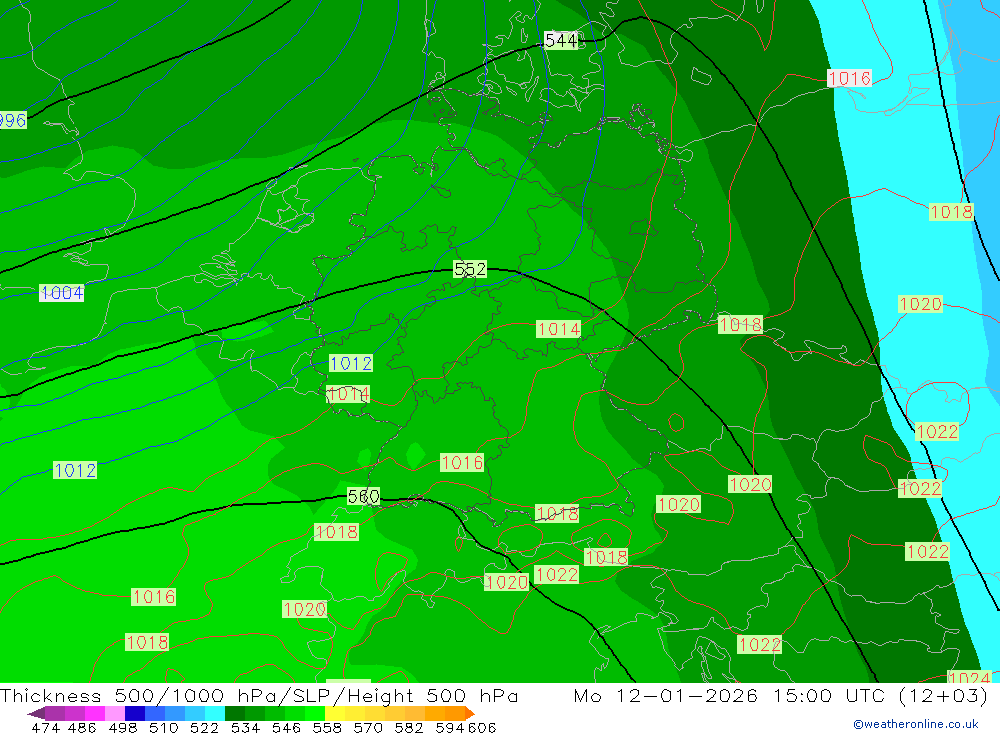This screenshot has width=1000, height=733.
Task: Click the blue 996 pressure label
Action: pyautogui.click(x=13, y=120)
